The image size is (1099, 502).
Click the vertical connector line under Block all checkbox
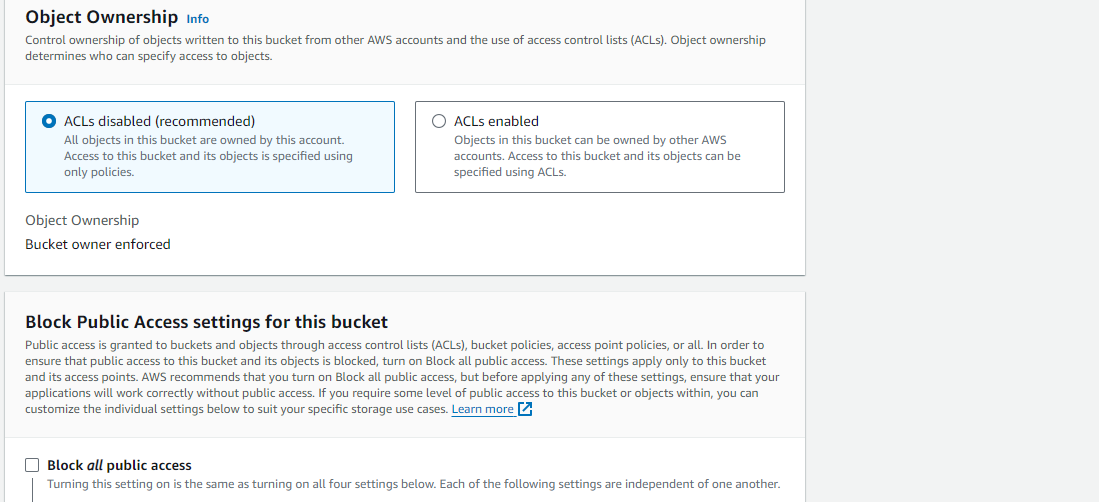32,489
